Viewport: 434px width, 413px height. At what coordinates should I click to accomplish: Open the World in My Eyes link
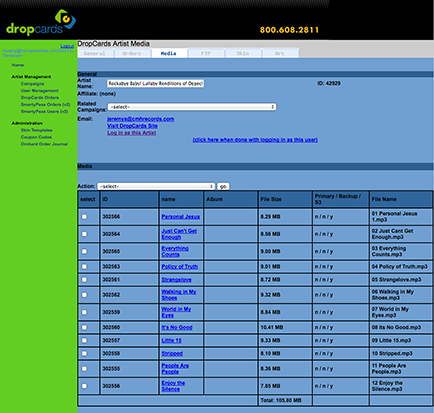point(176,312)
